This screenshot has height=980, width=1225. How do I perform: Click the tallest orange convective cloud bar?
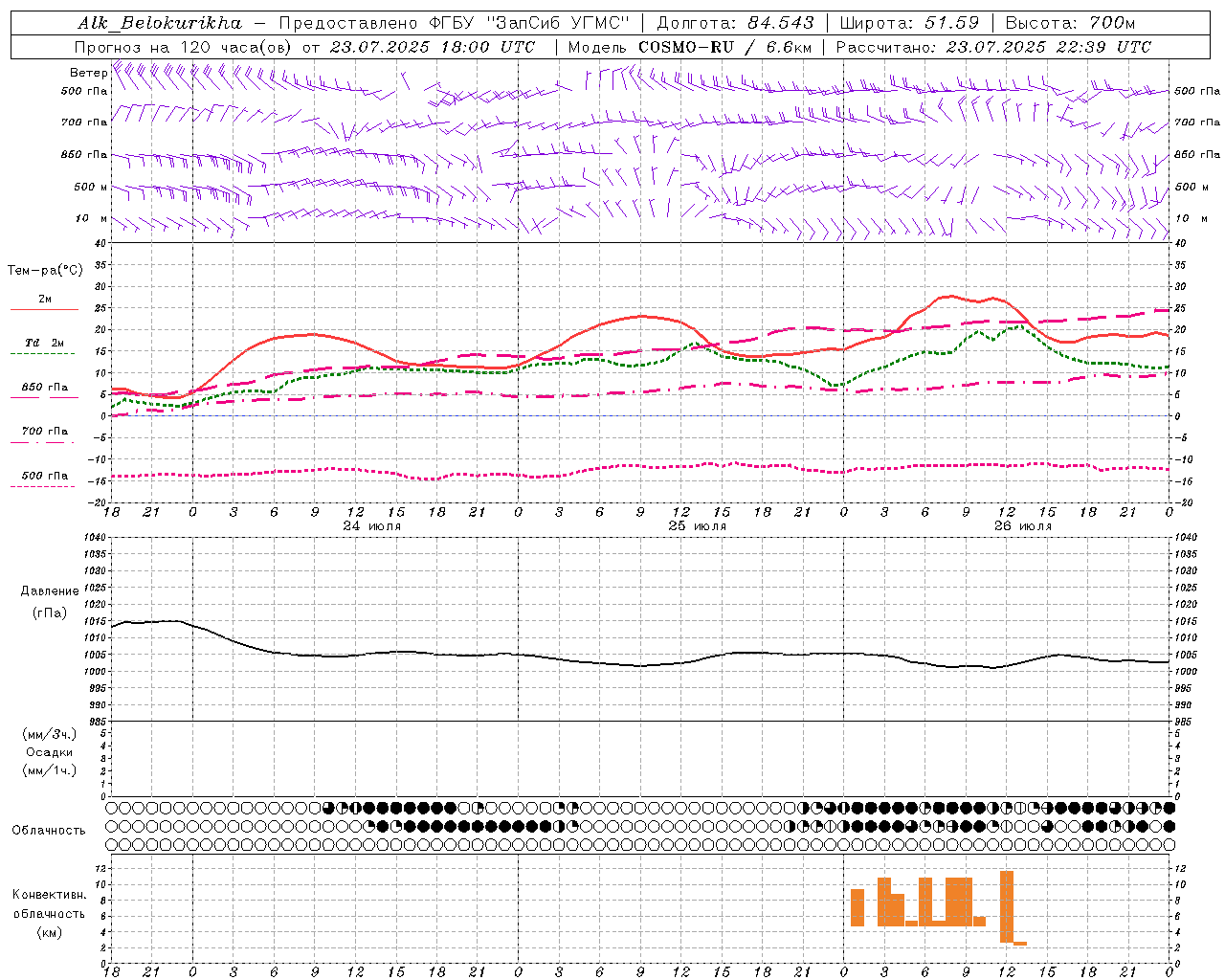[1007, 906]
